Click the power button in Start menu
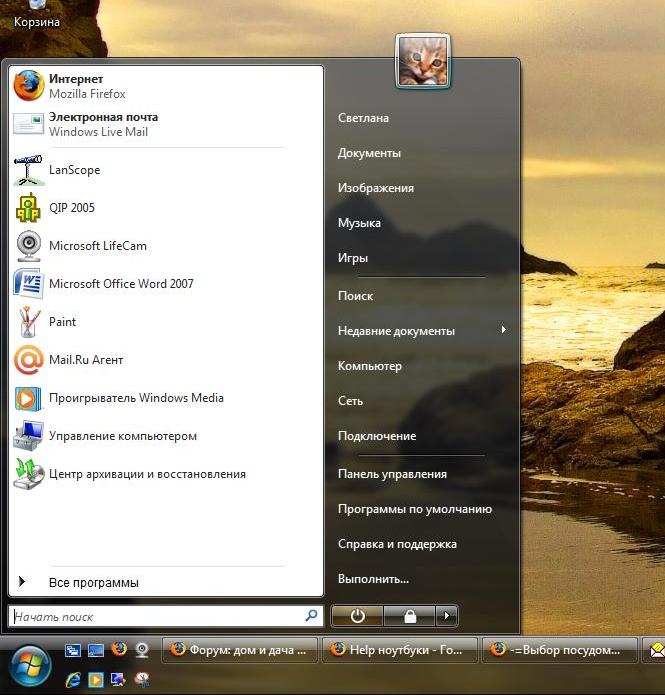Screen dimensions: 665x695 pos(357,616)
